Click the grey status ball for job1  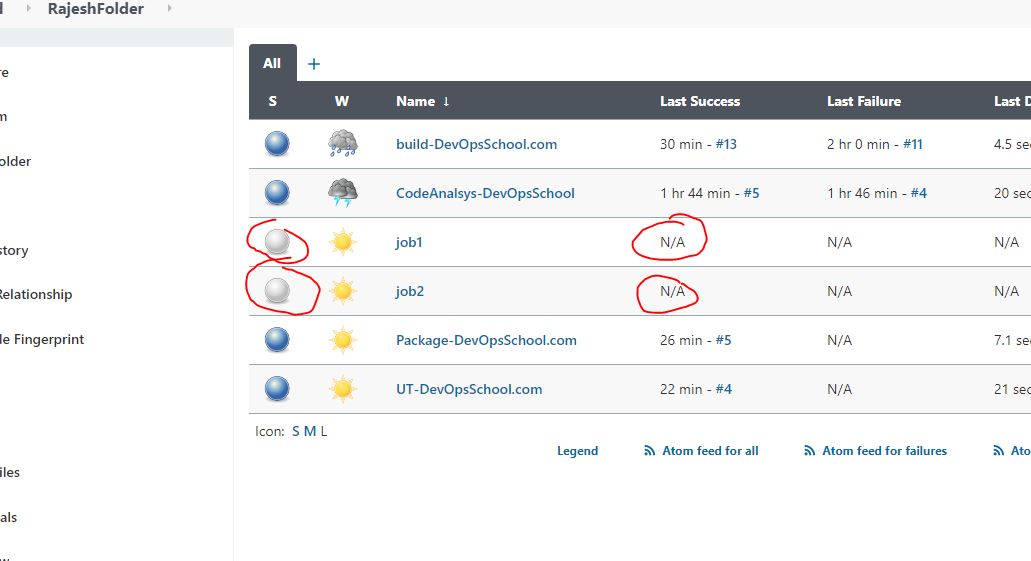tap(277, 242)
